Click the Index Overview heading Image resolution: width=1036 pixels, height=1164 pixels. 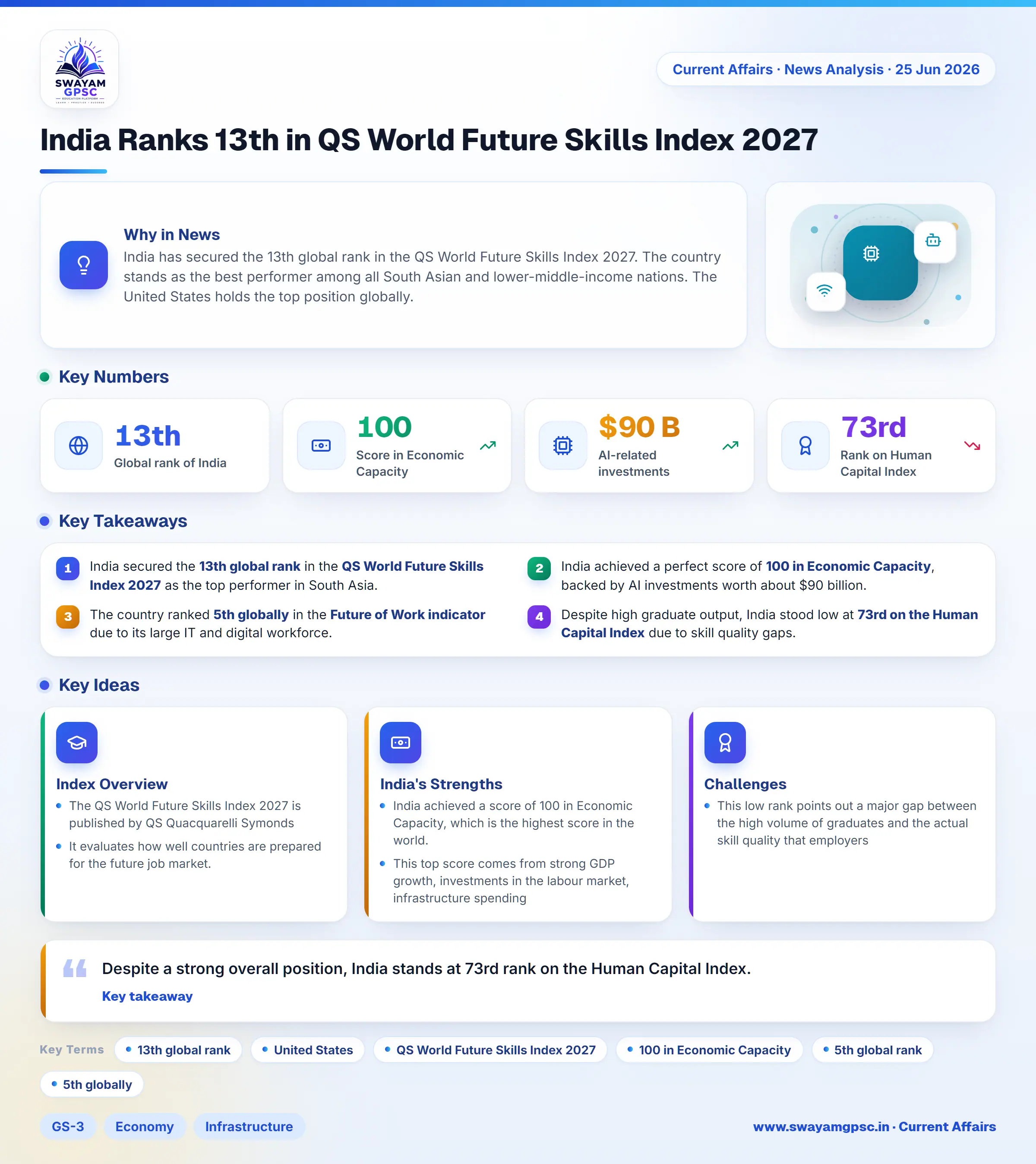tap(111, 784)
